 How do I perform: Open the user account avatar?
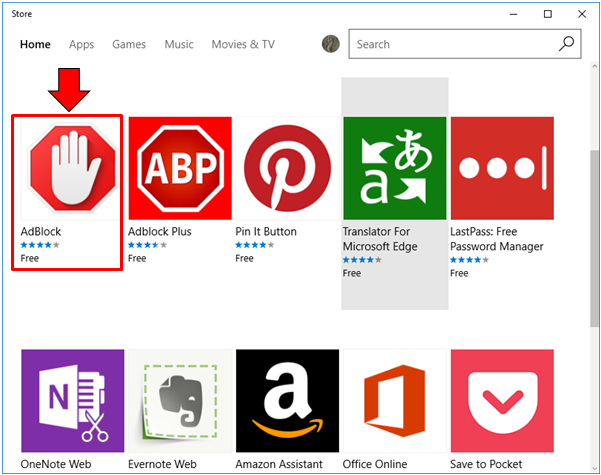331,44
